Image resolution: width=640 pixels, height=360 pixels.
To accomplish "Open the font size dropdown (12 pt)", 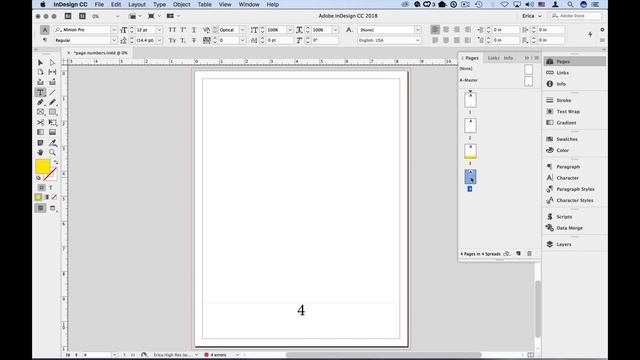I will (x=159, y=30).
